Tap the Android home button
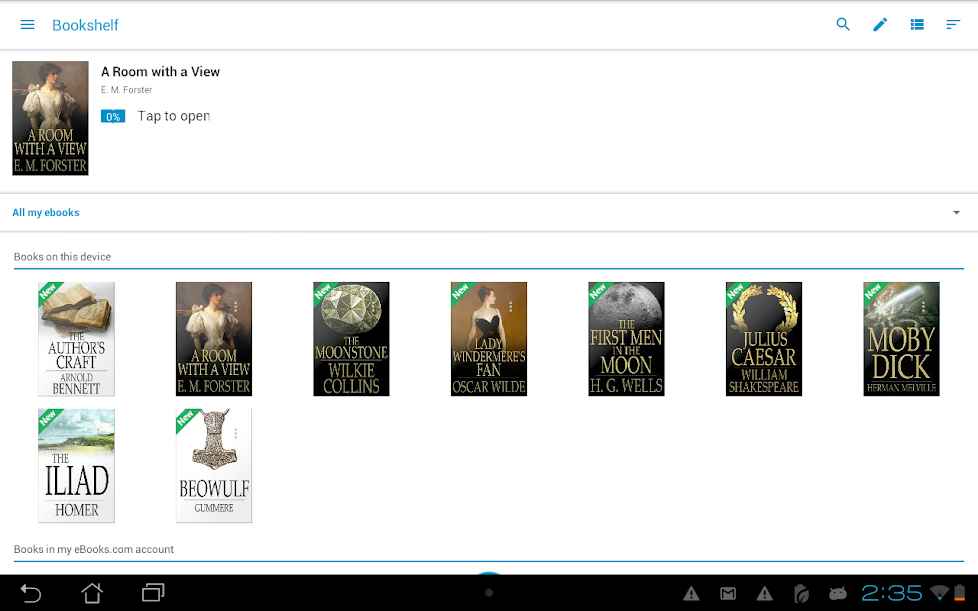The height and width of the screenshot is (611, 978). pos(92,593)
